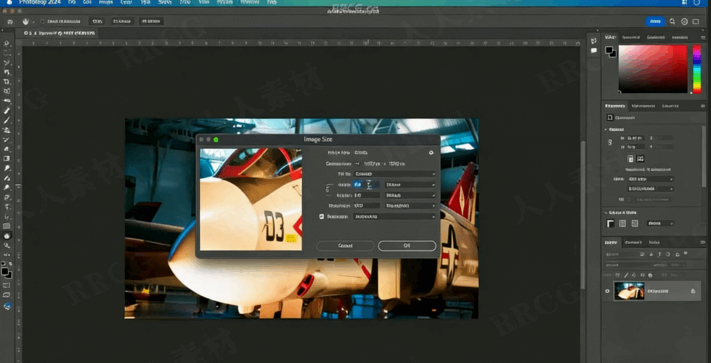The image size is (711, 363).
Task: Select the Gradient tool
Action: 7,159
